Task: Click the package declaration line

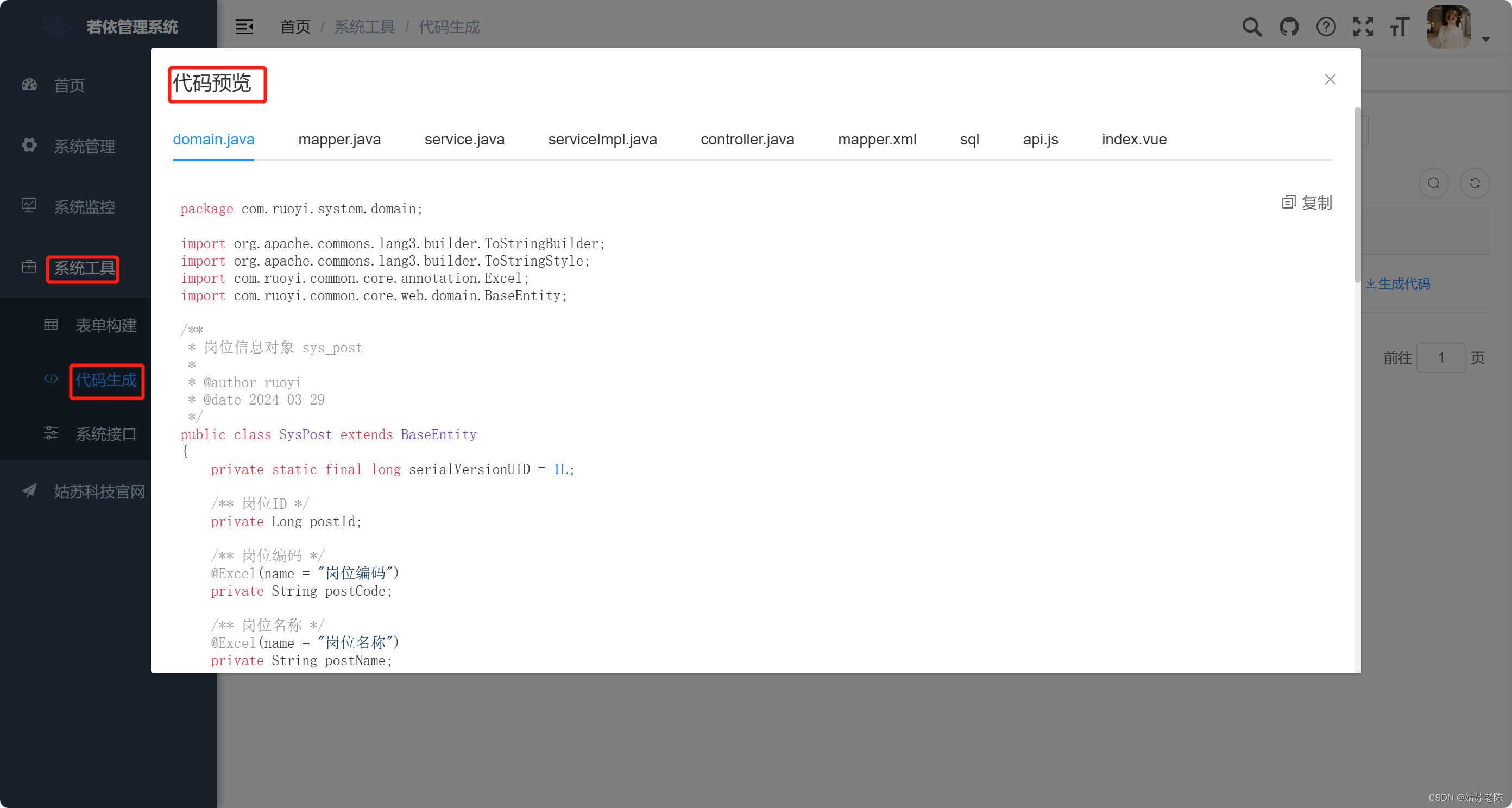Action: click(301, 209)
